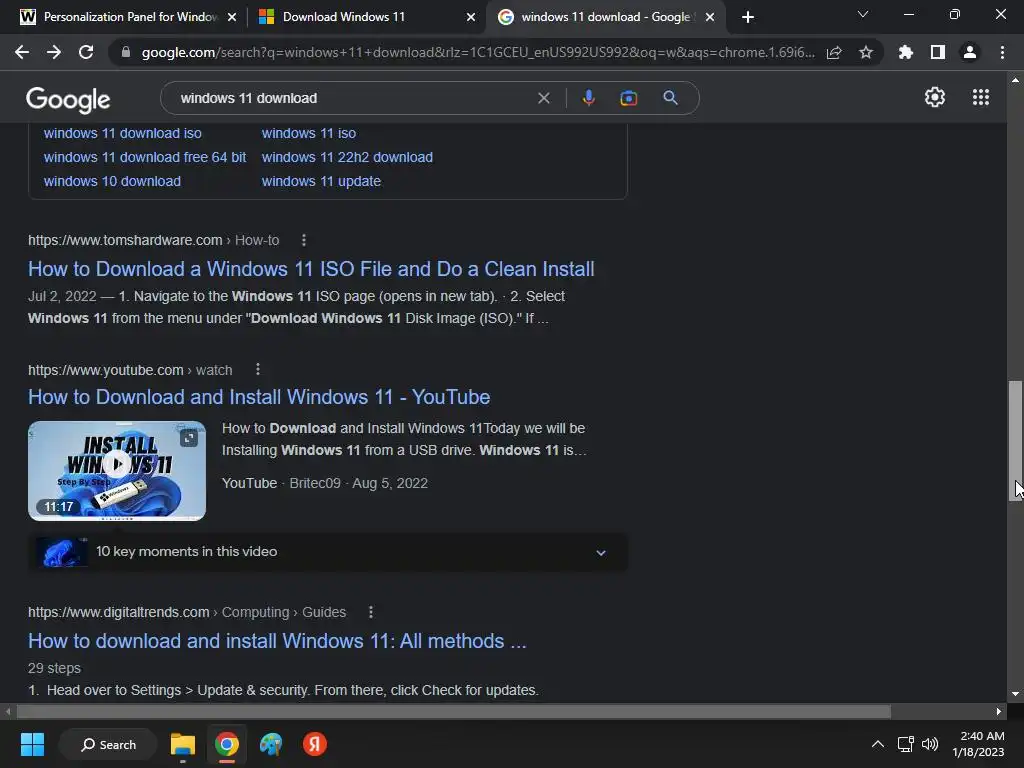Clear the Google search box text

coord(543,98)
